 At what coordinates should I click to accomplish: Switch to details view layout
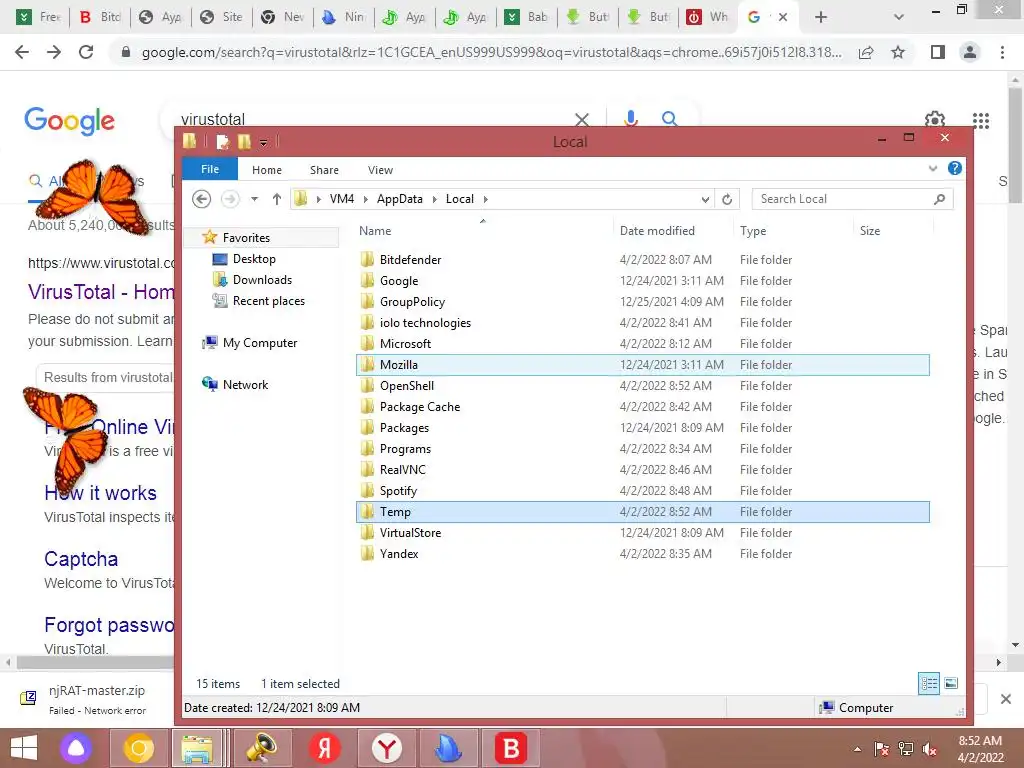click(x=929, y=684)
